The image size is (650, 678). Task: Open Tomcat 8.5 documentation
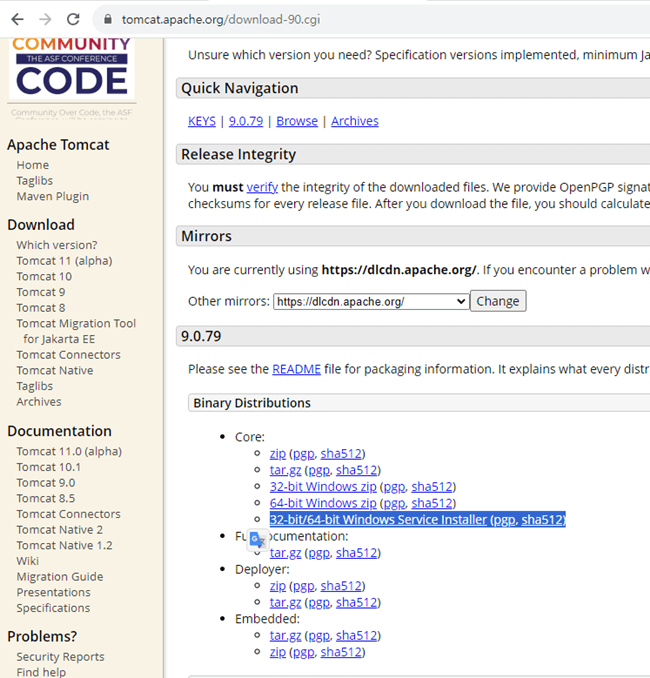(x=46, y=499)
